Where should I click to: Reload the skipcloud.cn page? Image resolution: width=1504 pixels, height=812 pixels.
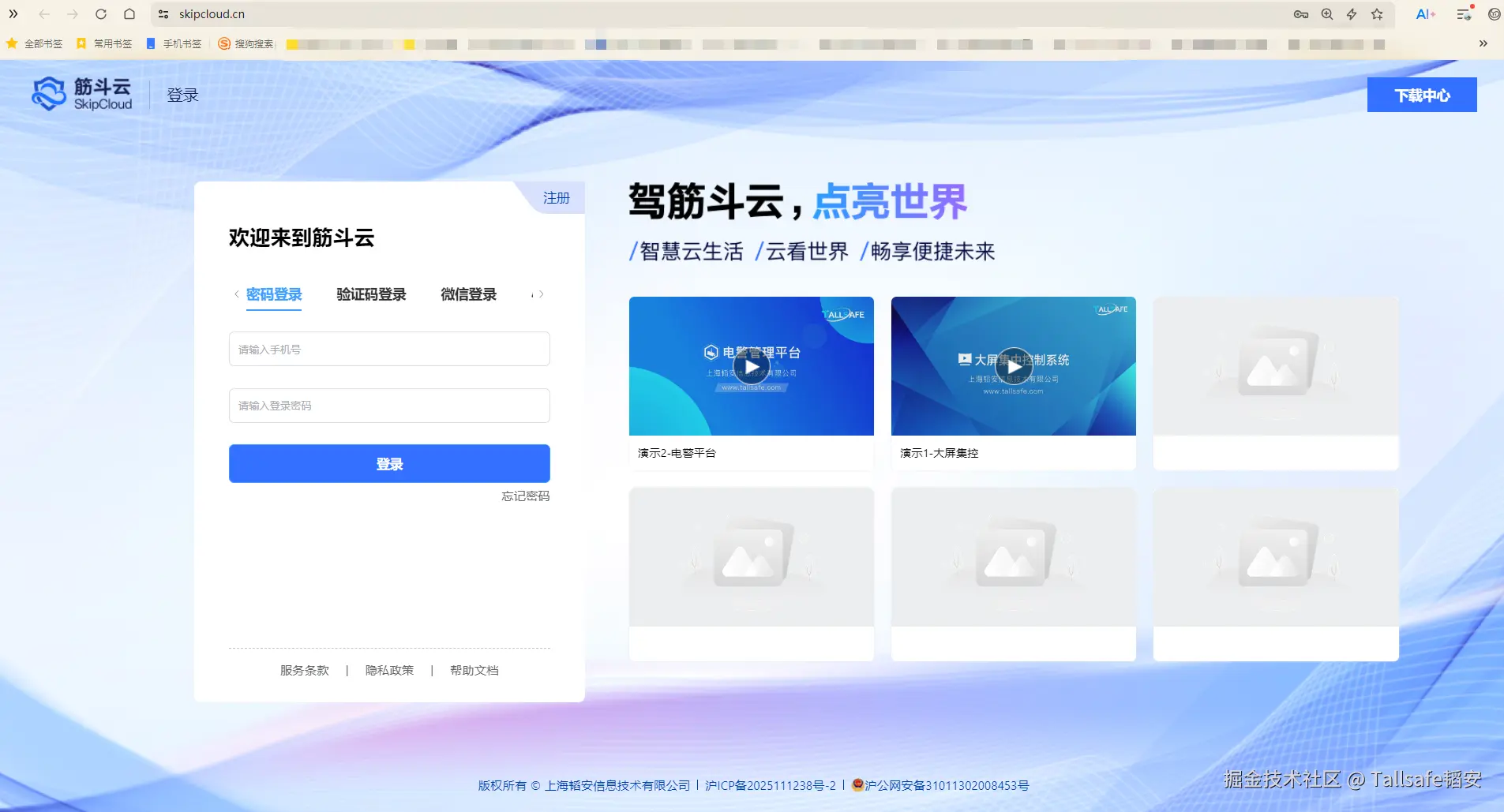(101, 14)
